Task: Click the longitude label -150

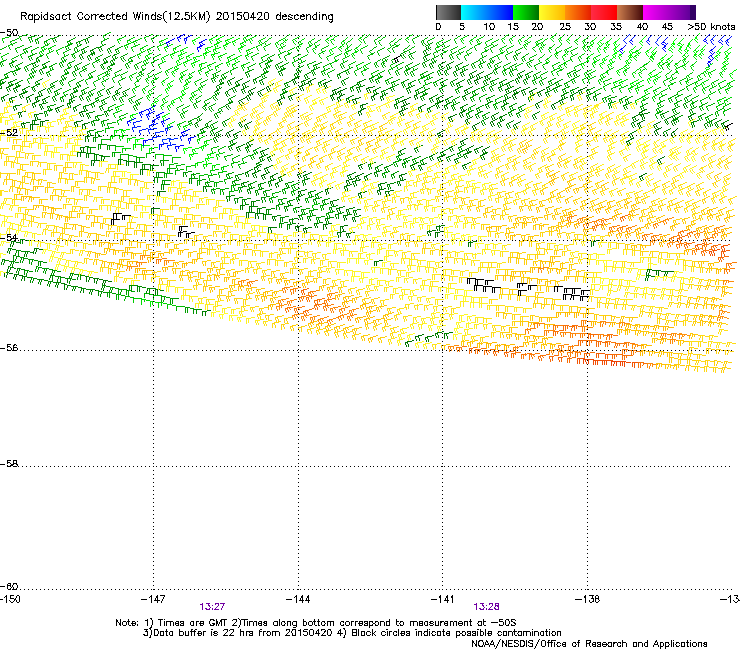Action: tap(10, 599)
